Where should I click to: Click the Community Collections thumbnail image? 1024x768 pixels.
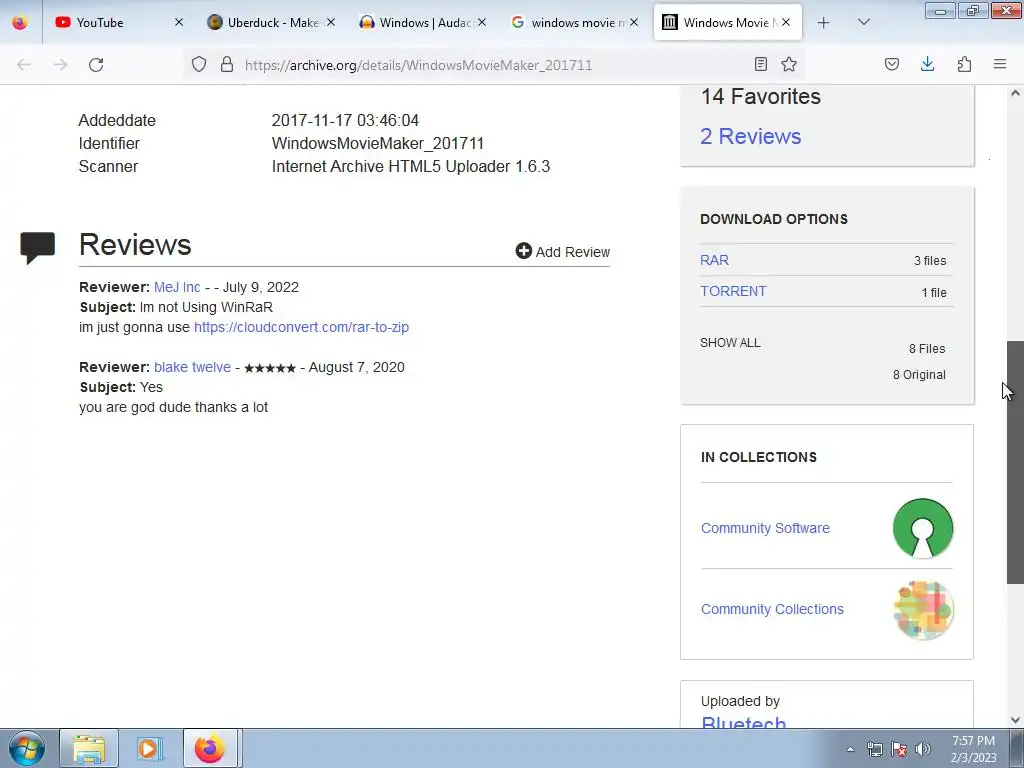[923, 609]
